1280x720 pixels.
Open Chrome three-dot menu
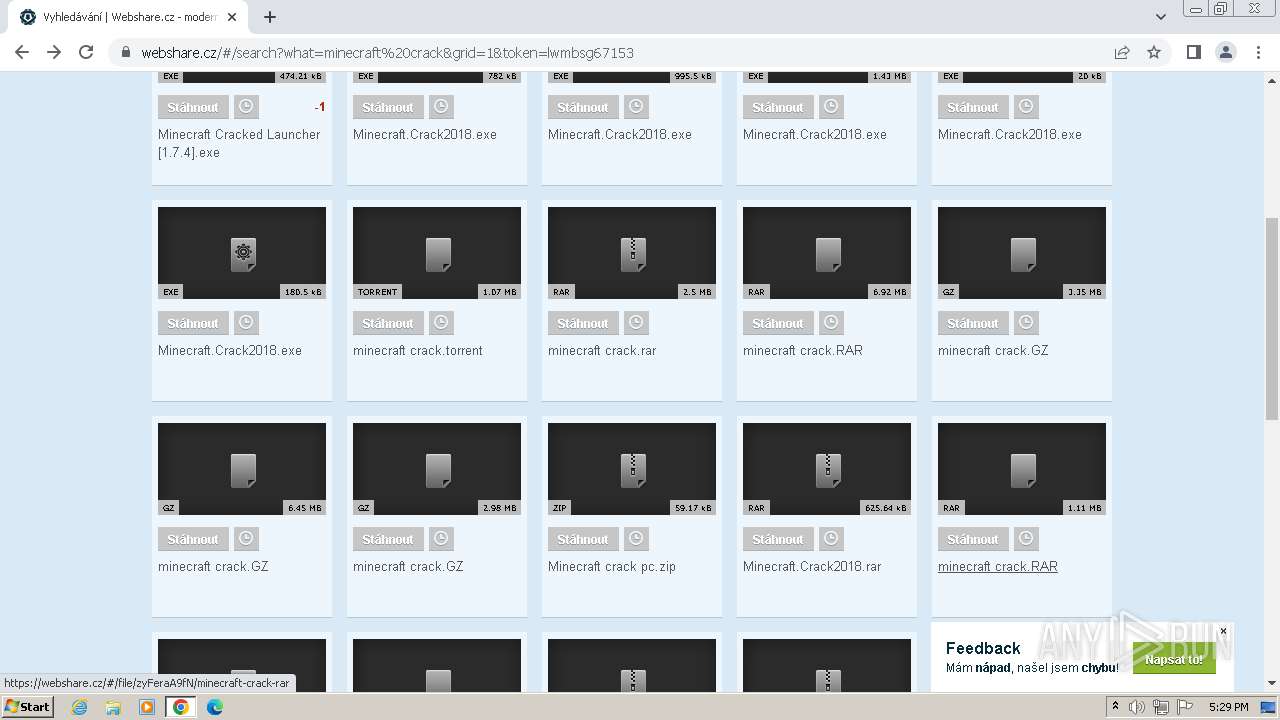pyautogui.click(x=1258, y=52)
